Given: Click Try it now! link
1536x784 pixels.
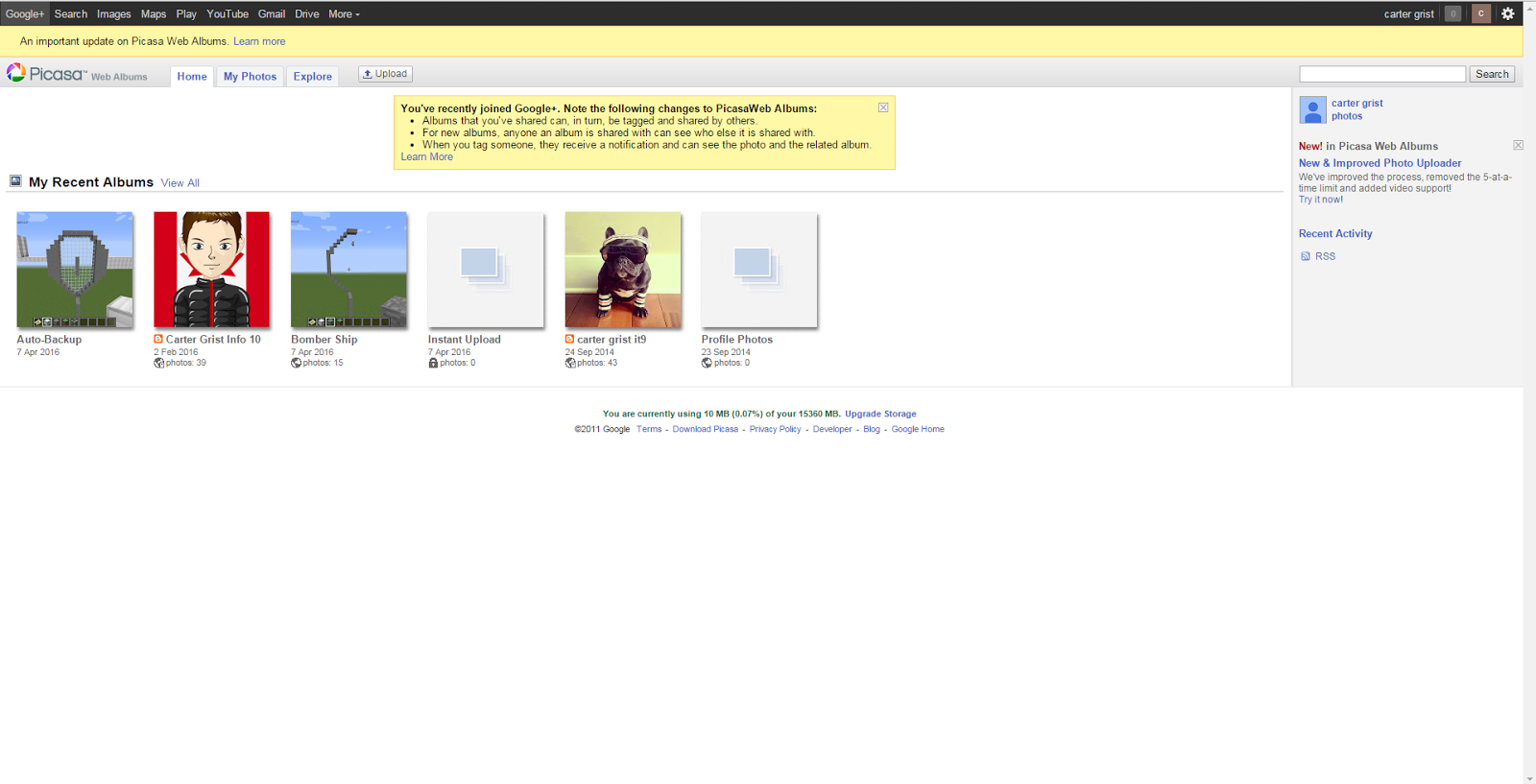Looking at the screenshot, I should 1321,200.
